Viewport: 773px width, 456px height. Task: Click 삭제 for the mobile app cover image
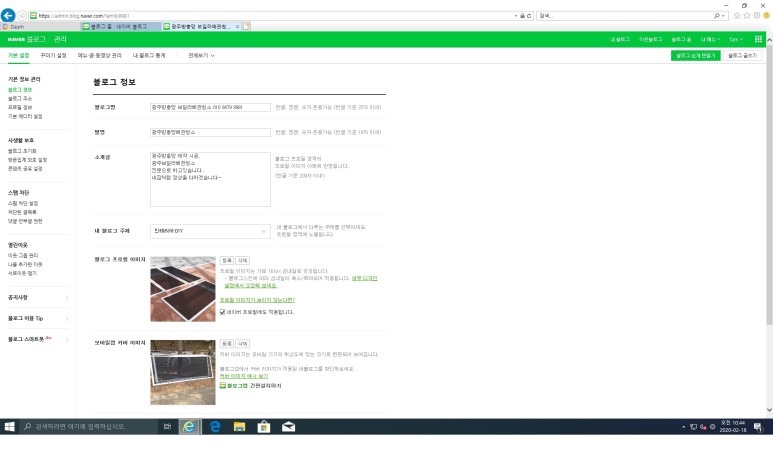tap(243, 344)
